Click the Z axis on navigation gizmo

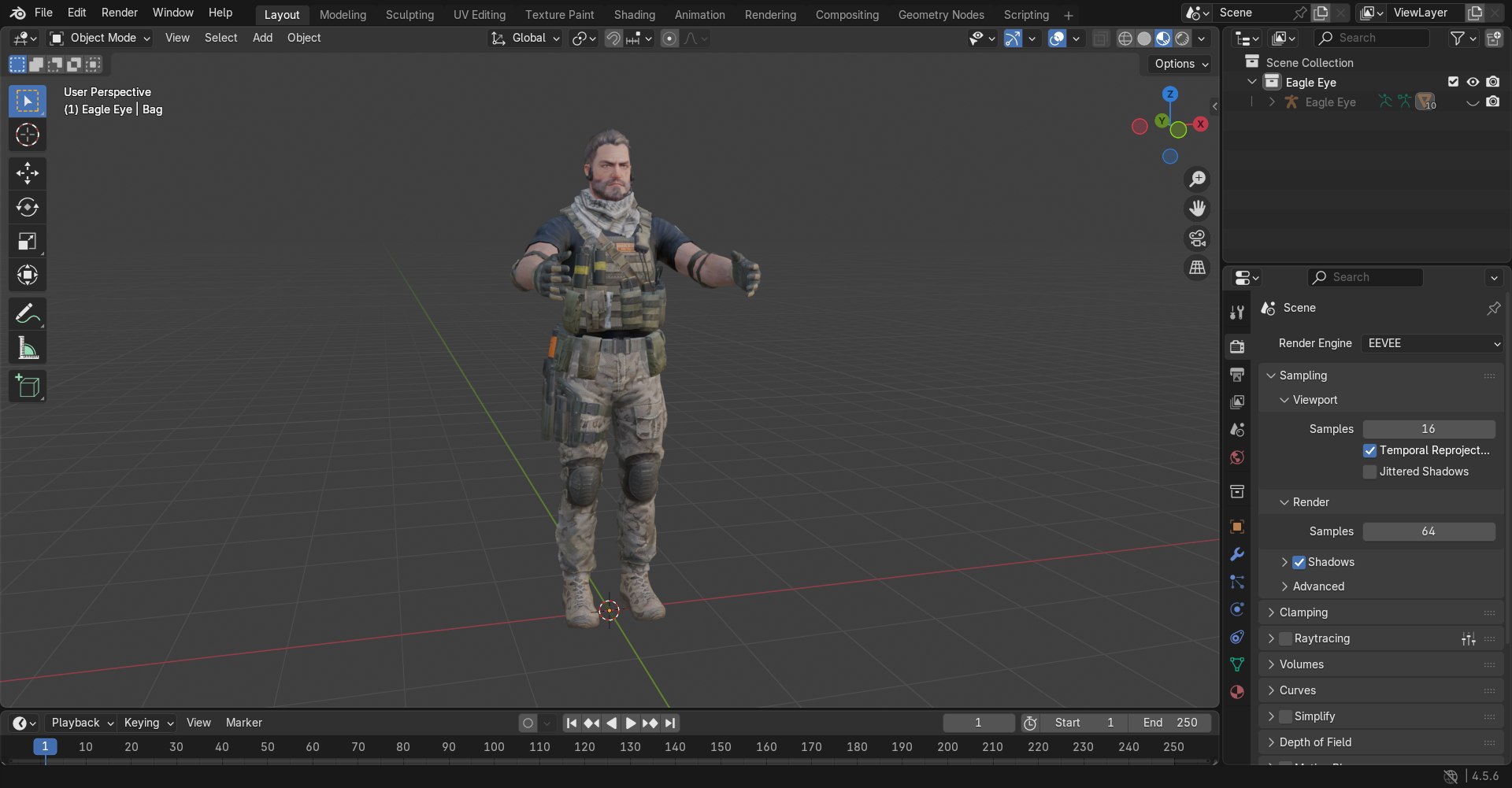[x=1170, y=94]
